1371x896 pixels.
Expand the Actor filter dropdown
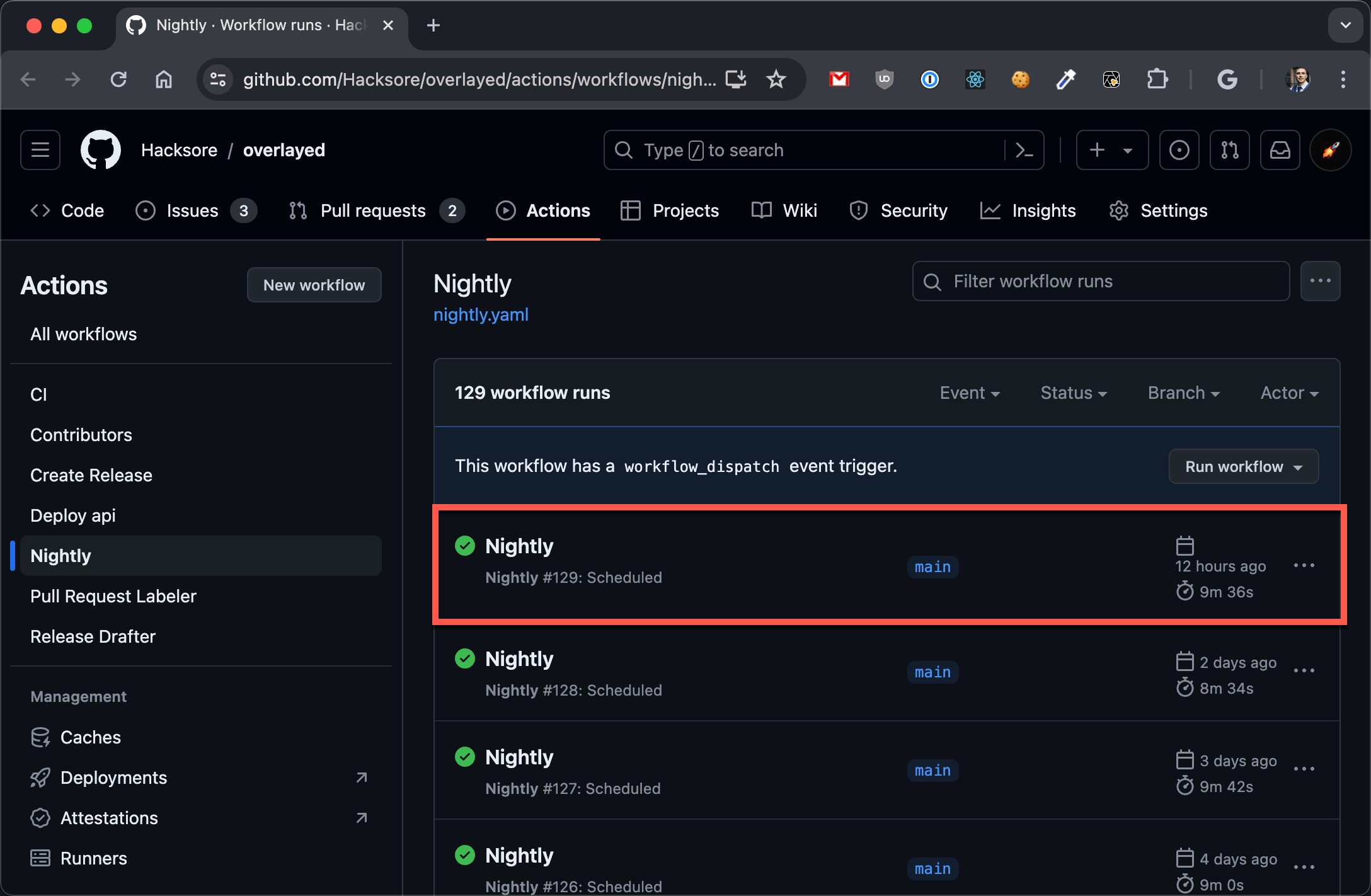(x=1290, y=393)
